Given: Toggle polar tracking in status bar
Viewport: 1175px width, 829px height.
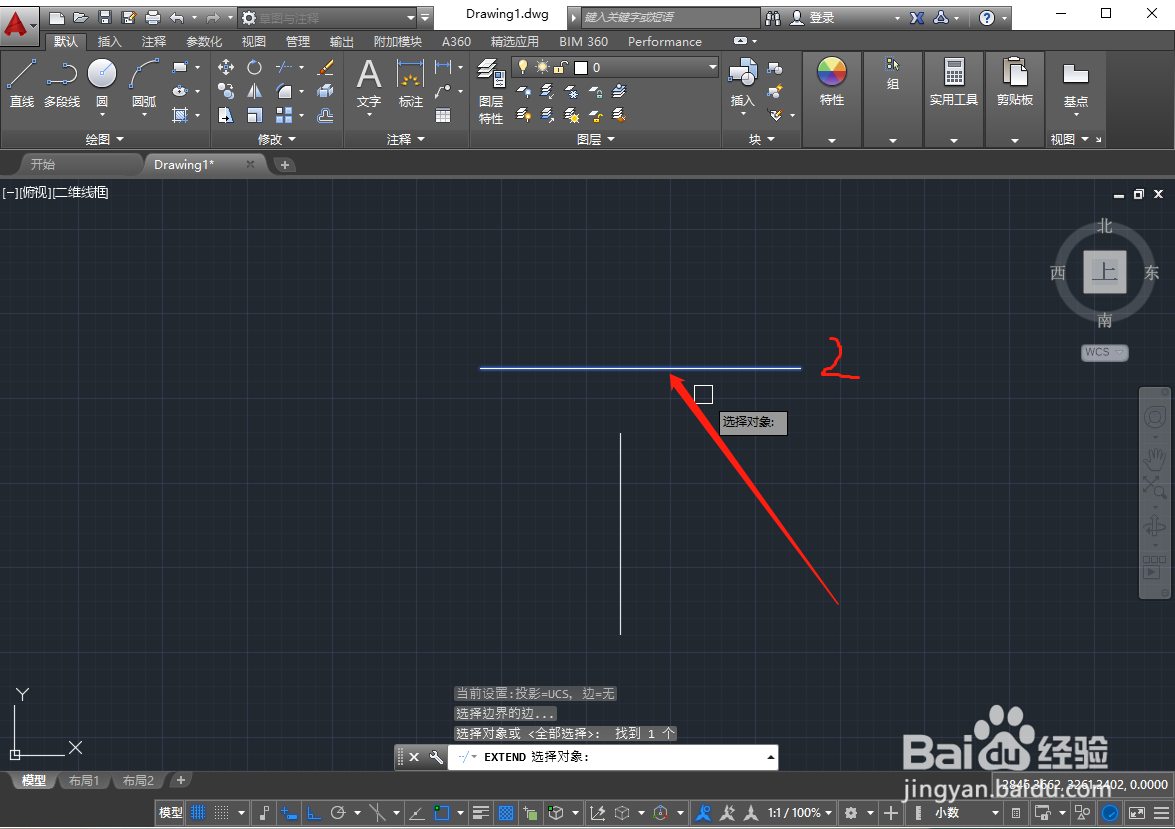Looking at the screenshot, I should [339, 813].
